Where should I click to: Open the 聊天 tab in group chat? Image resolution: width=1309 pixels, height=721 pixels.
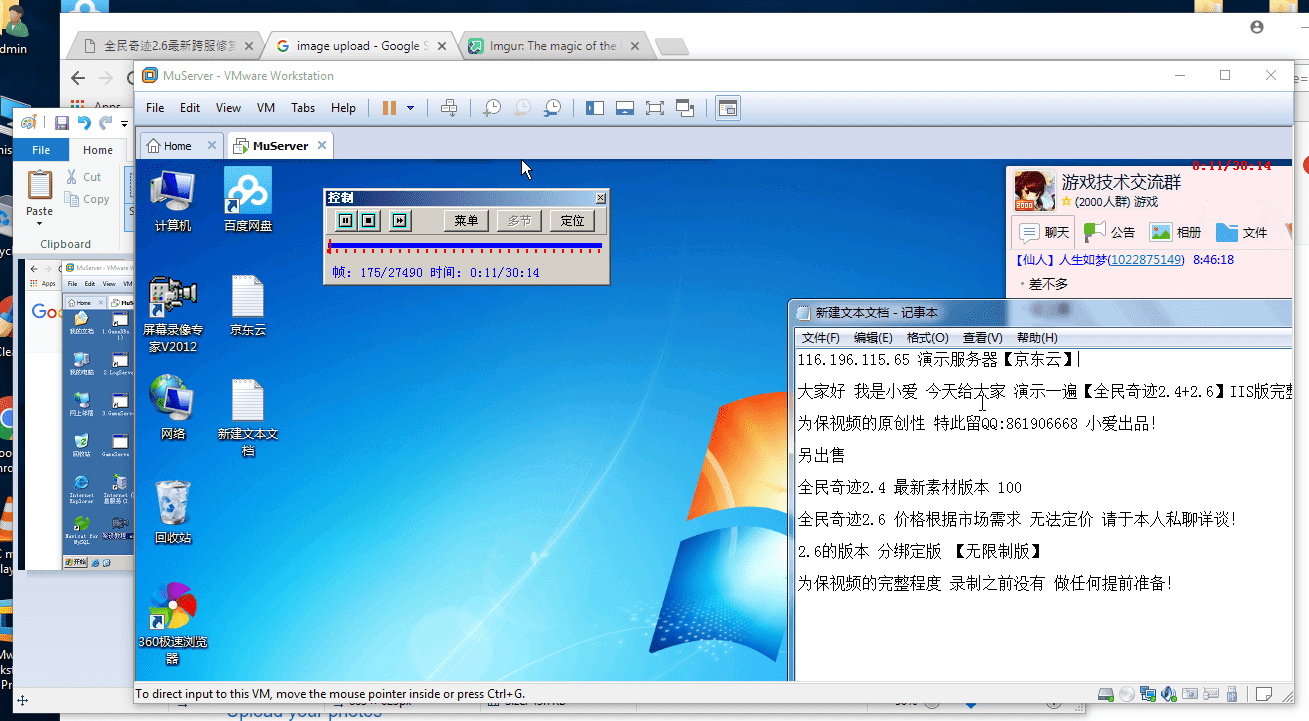tap(1044, 232)
